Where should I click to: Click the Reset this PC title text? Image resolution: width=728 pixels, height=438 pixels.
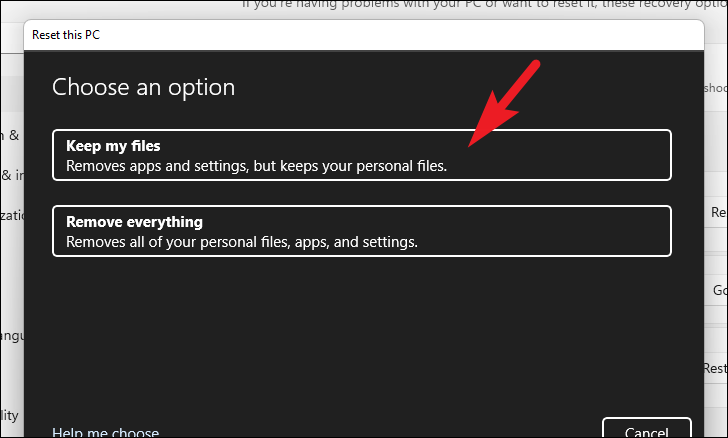click(66, 35)
